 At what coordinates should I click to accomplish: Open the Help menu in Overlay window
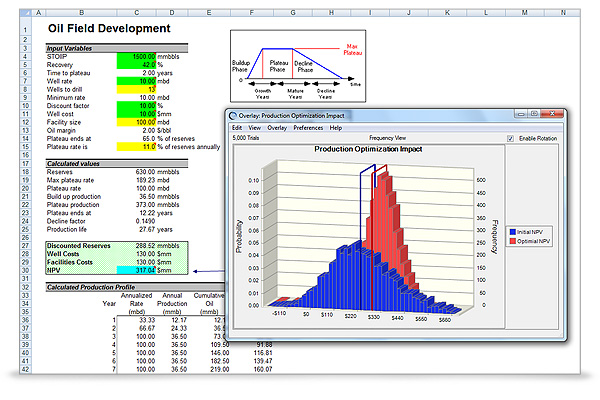tap(336, 128)
